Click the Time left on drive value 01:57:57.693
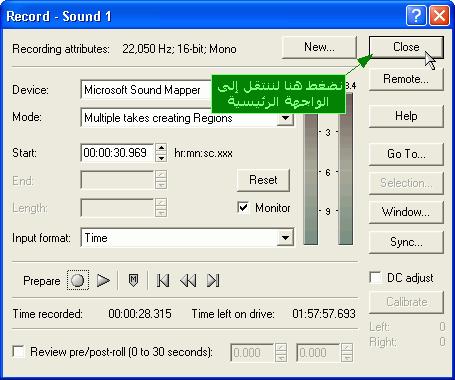Screen dimensions: 455x380 point(324,314)
